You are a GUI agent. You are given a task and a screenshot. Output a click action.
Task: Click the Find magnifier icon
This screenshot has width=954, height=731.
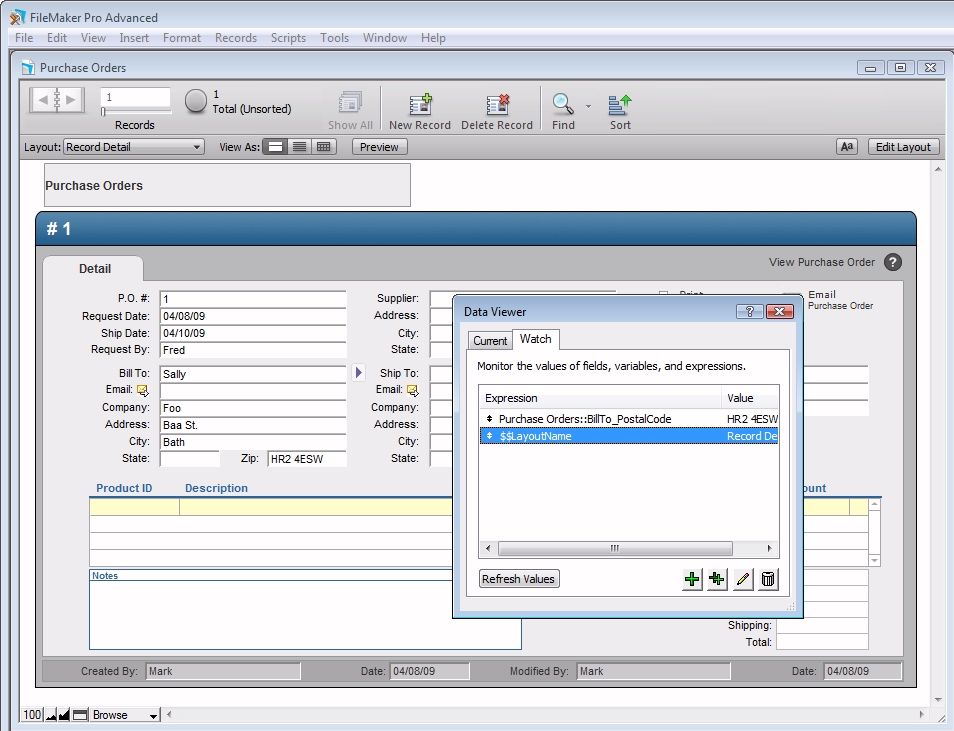click(563, 104)
